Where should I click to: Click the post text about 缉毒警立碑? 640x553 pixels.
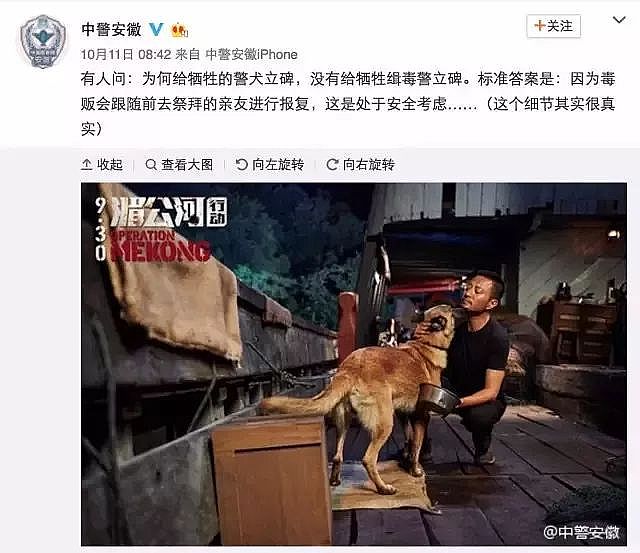pyautogui.click(x=348, y=104)
